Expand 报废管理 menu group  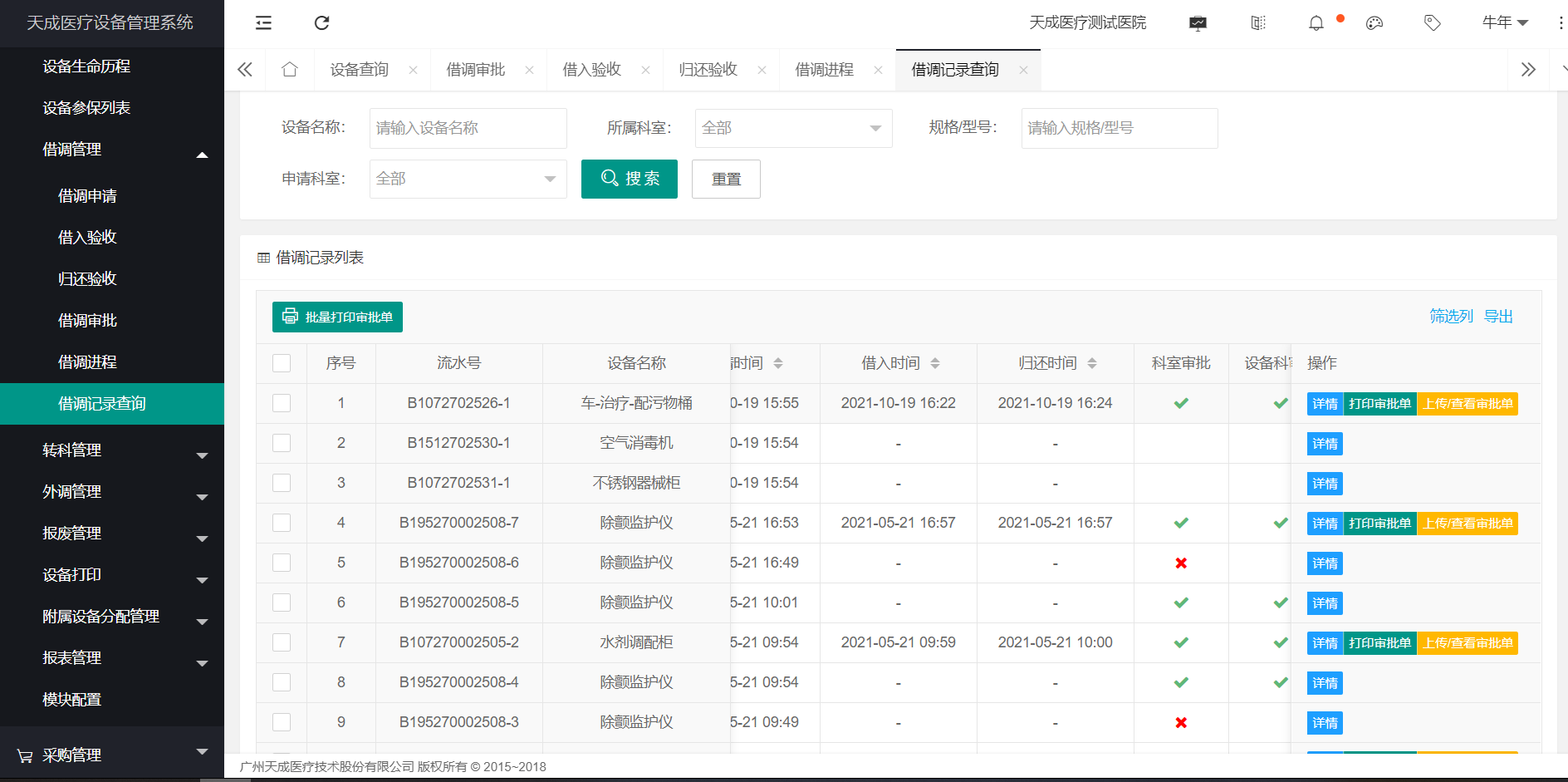[x=112, y=534]
